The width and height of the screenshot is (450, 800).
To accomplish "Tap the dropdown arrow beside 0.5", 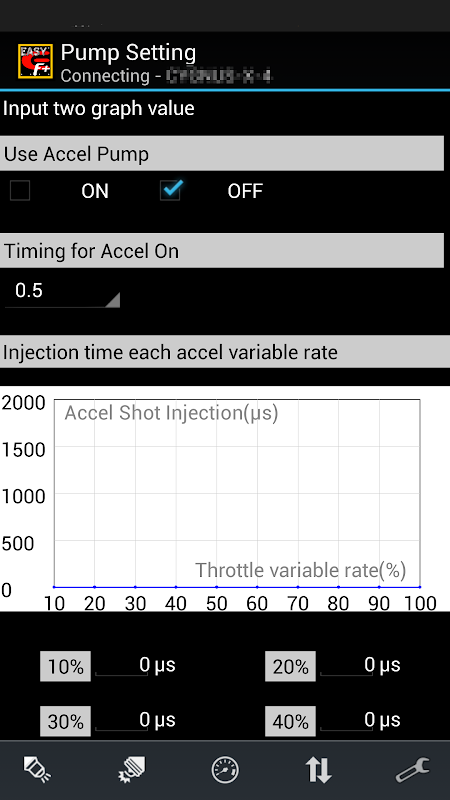I will click(112, 300).
